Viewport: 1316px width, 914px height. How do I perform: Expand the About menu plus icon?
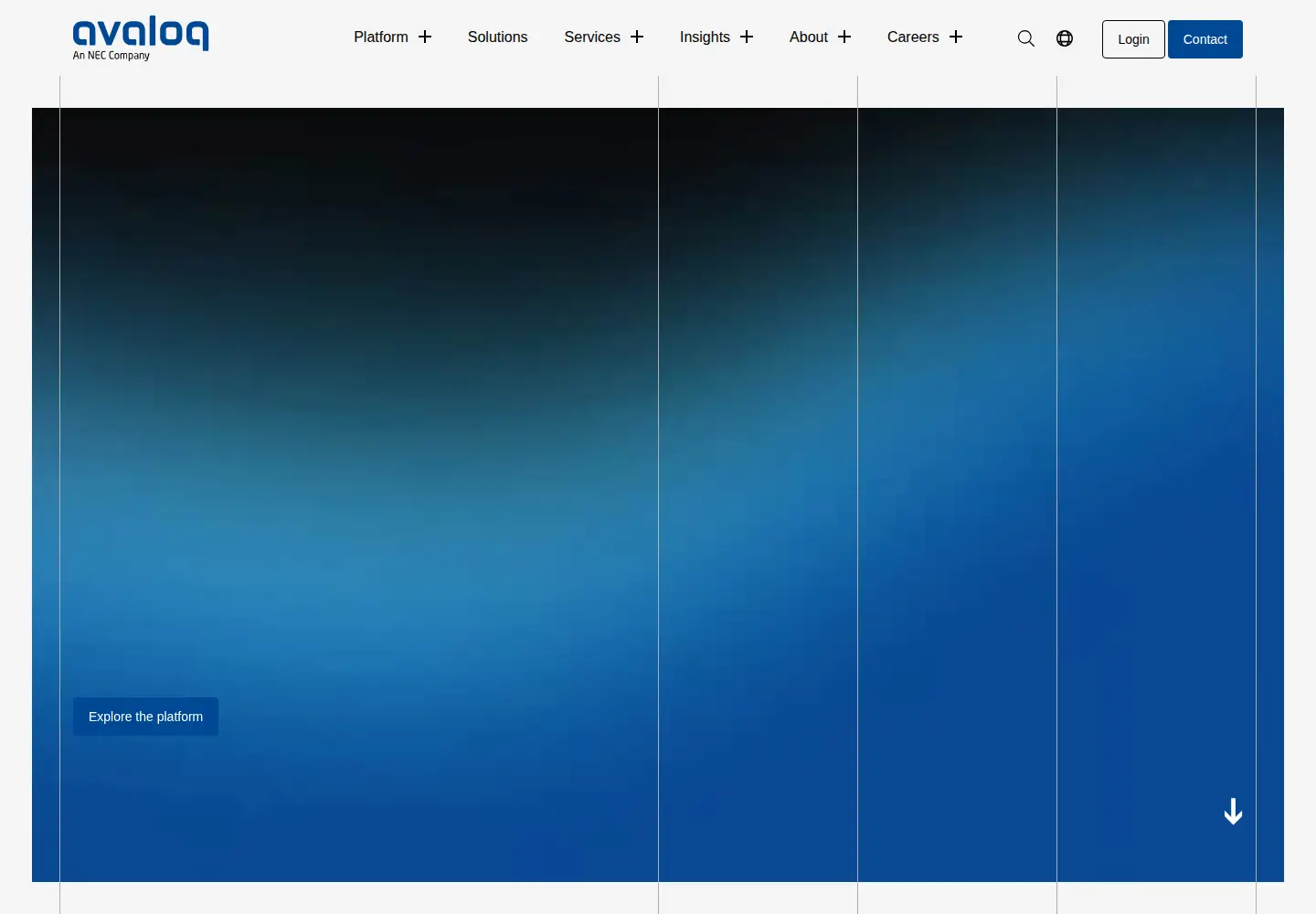point(844,37)
